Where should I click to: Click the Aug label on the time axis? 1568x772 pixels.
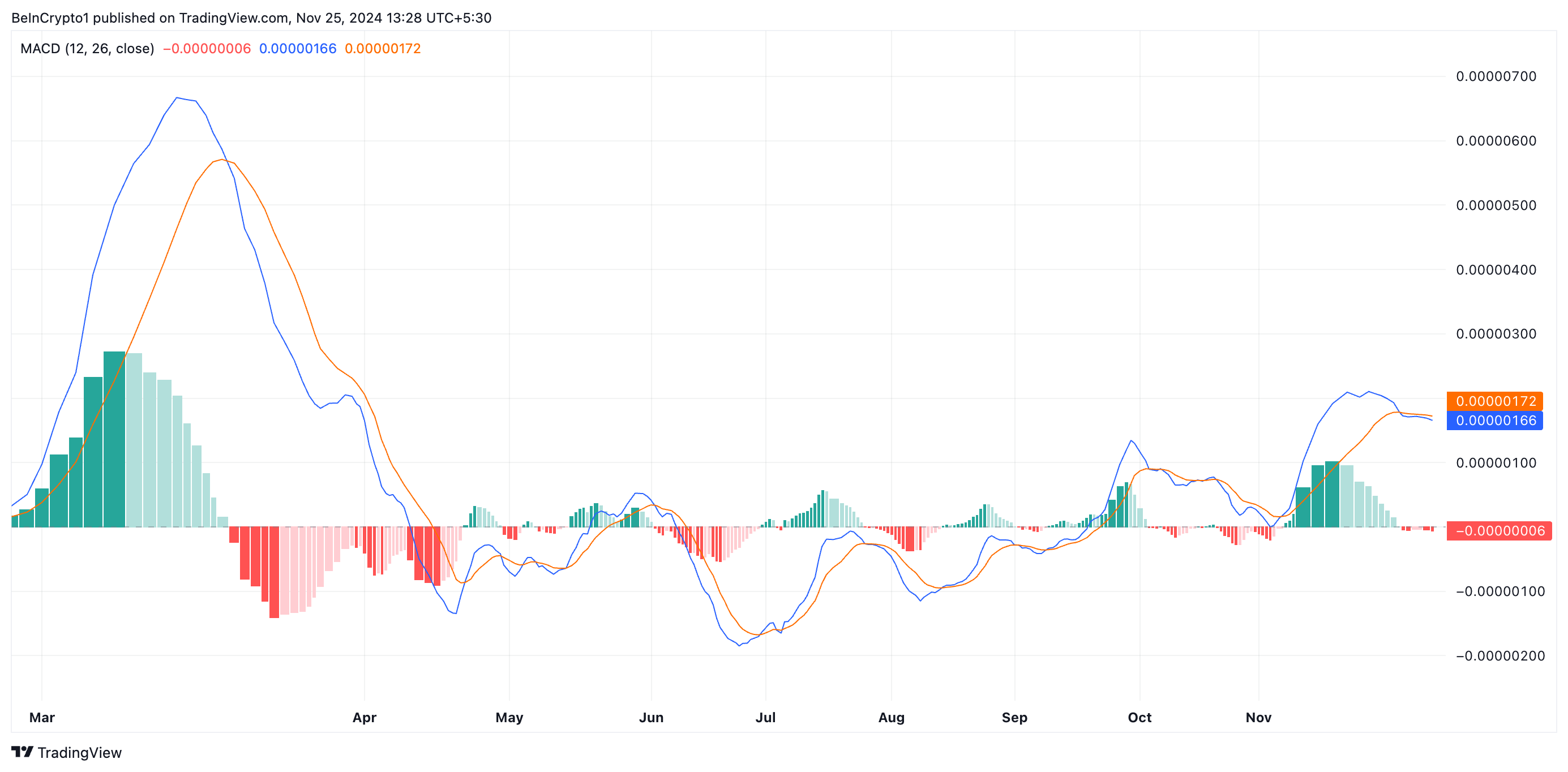891,717
